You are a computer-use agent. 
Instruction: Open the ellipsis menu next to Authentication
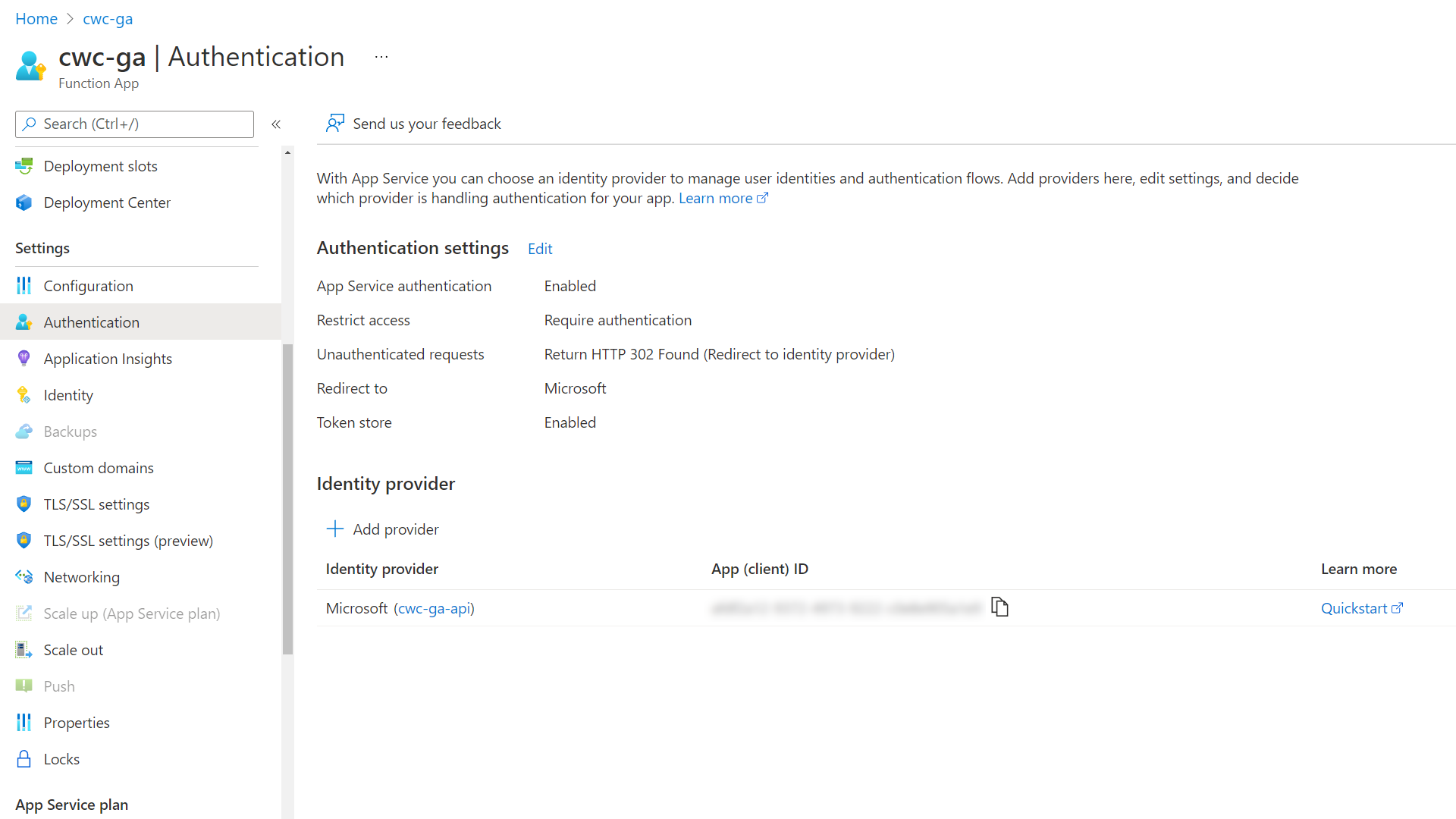(x=381, y=56)
